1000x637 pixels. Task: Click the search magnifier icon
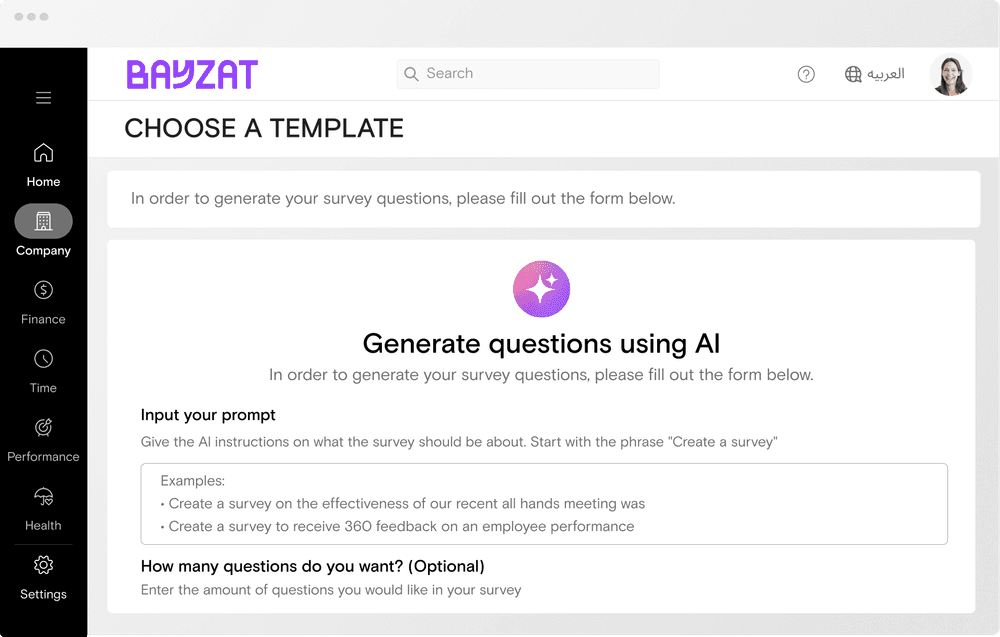pos(410,74)
